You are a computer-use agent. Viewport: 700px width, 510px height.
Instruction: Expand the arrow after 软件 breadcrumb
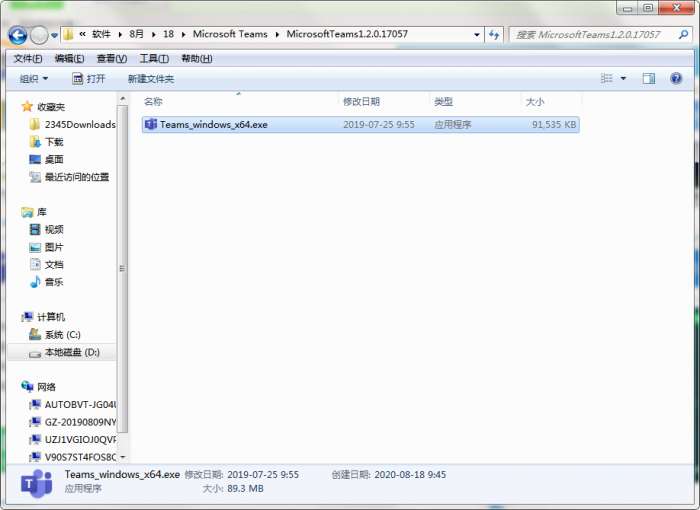[x=120, y=35]
